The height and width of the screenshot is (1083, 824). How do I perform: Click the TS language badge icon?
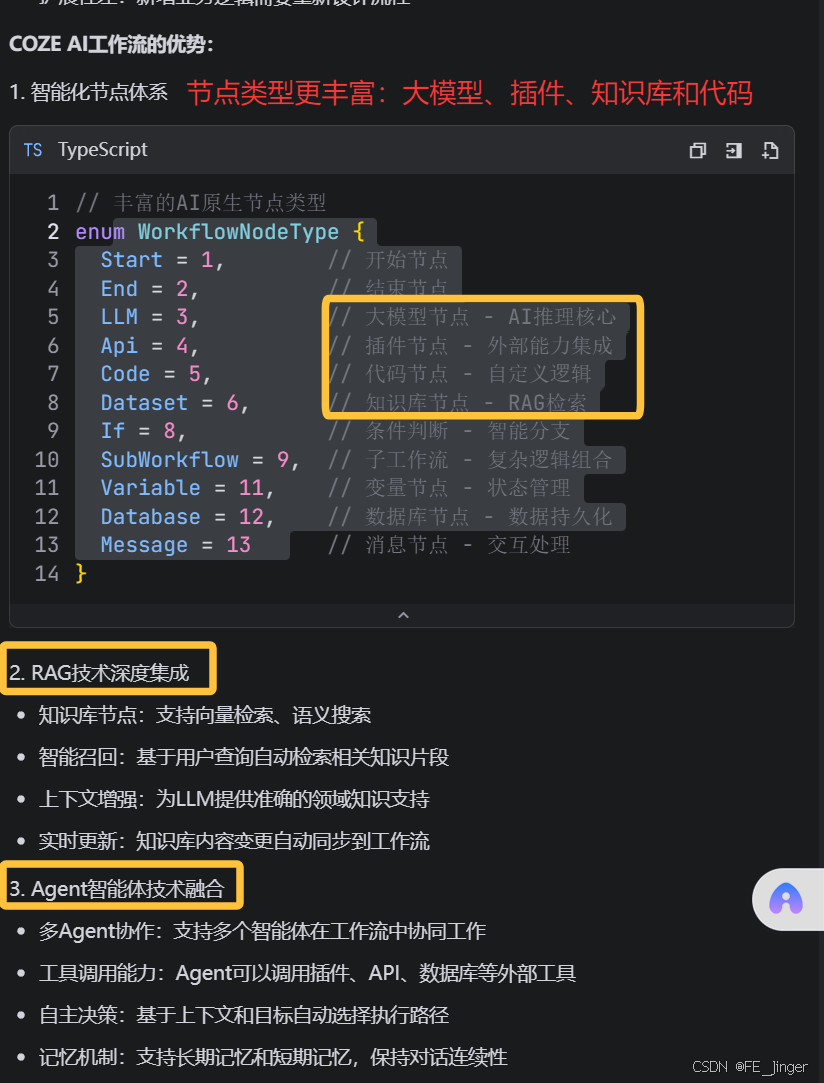tap(32, 150)
